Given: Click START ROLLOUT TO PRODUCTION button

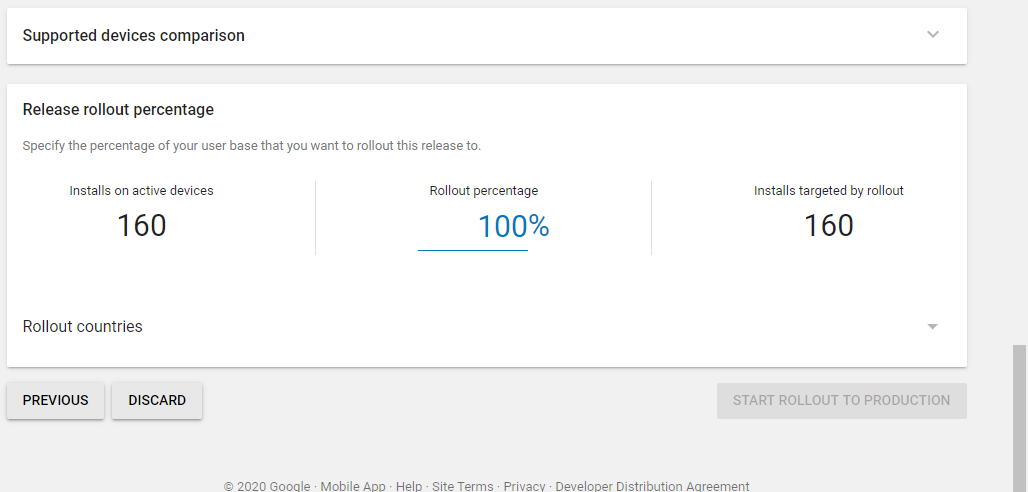Looking at the screenshot, I should click(x=842, y=400).
